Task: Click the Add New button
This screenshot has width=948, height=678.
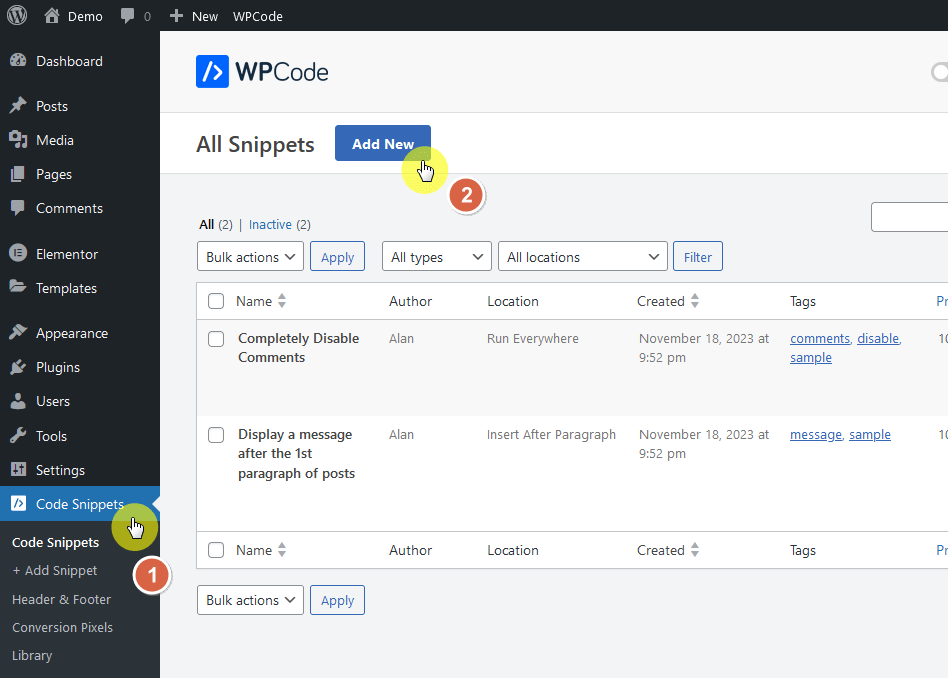Action: pyautogui.click(x=383, y=143)
